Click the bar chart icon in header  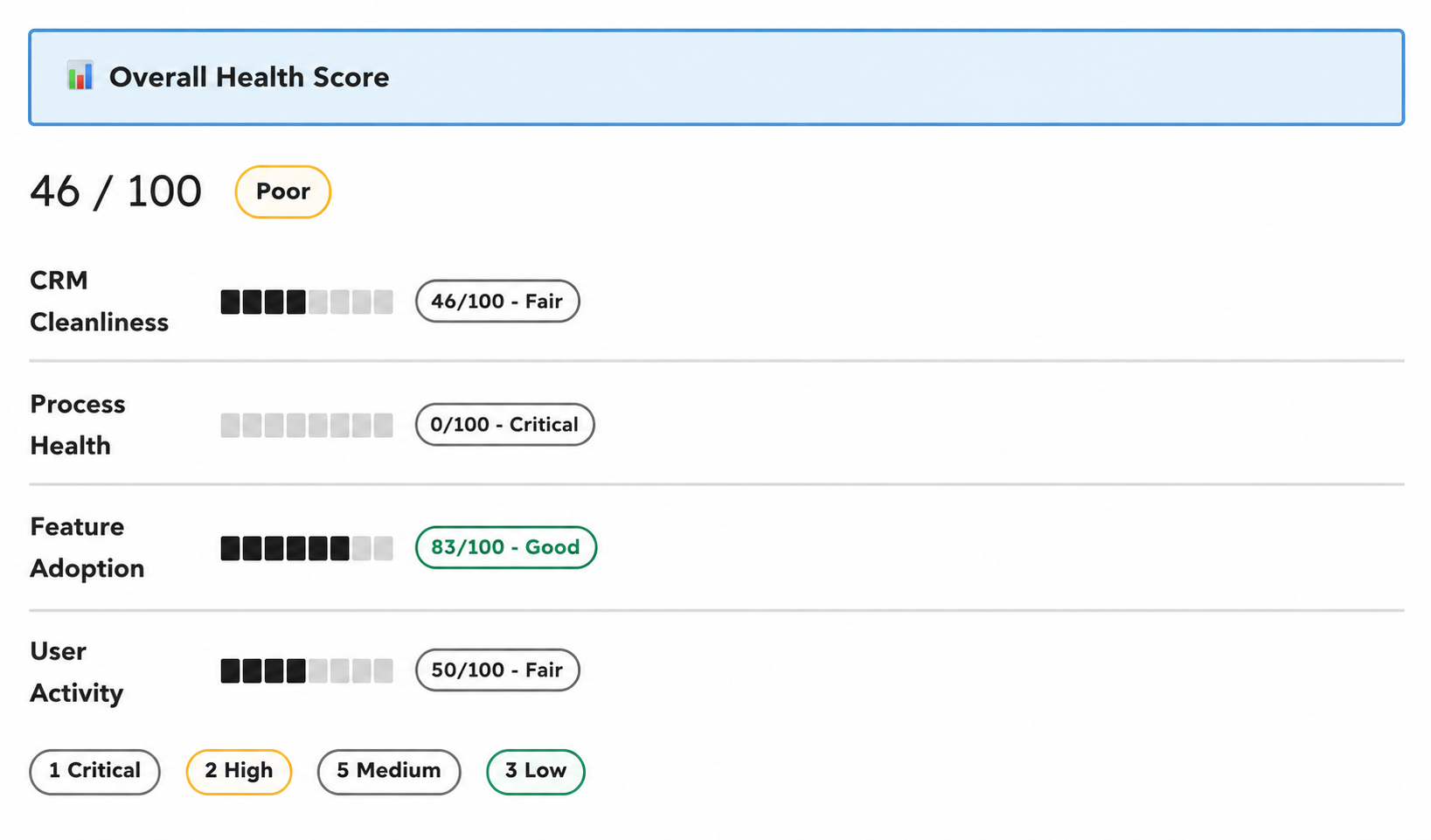pyautogui.click(x=80, y=76)
